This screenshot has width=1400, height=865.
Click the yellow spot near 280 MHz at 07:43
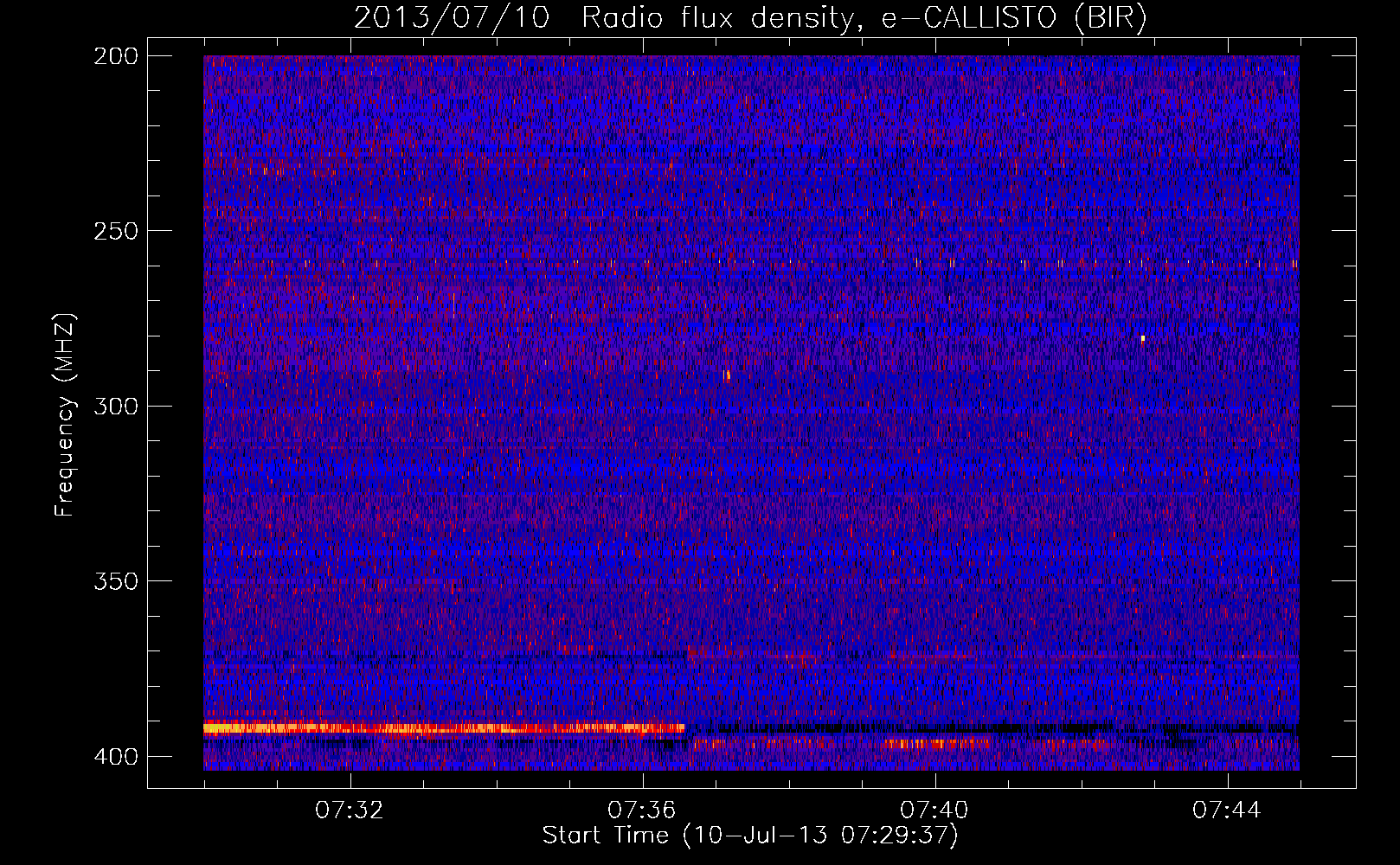point(1143,338)
